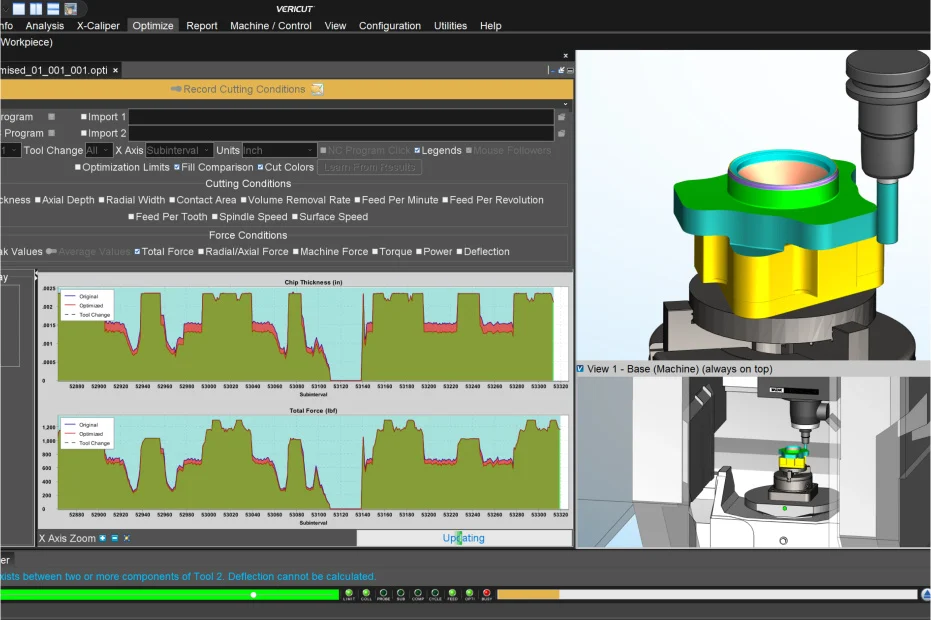Open the Units Inch dropdown
Image resolution: width=931 pixels, height=620 pixels.
[279, 150]
